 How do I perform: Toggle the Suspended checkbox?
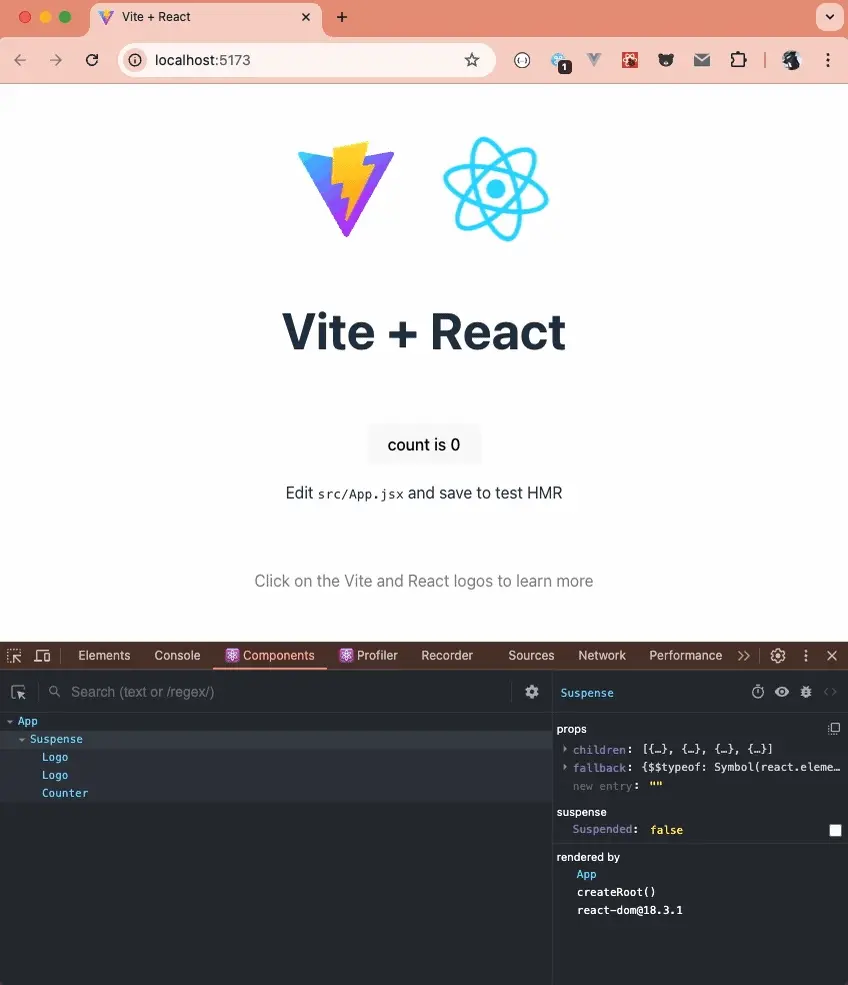point(835,830)
